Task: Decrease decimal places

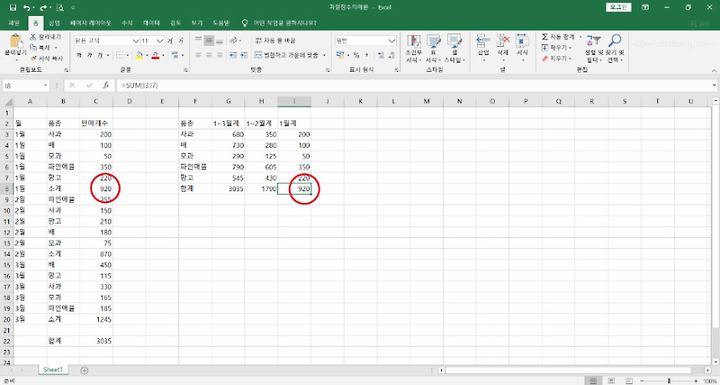Action: point(392,55)
